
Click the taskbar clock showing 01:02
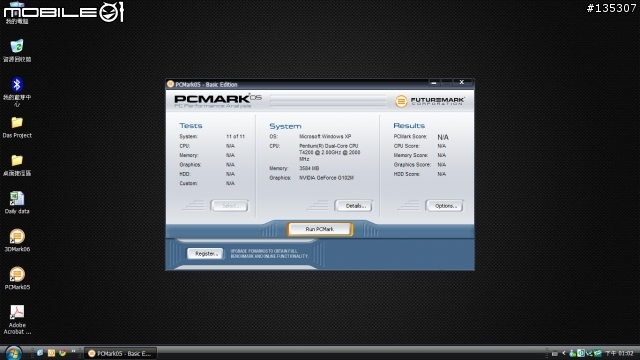(x=619, y=353)
